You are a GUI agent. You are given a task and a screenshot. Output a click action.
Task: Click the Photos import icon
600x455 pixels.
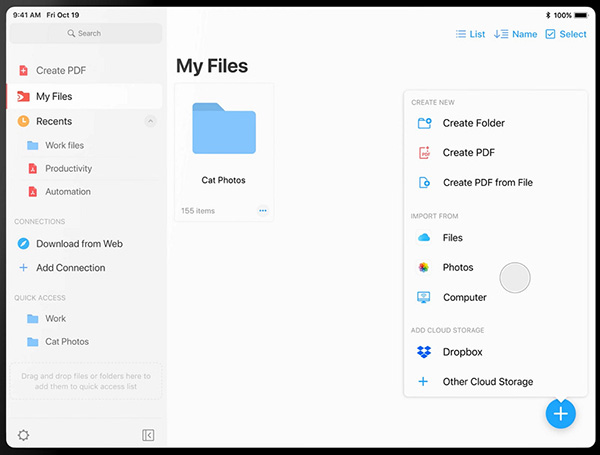pyautogui.click(x=424, y=268)
